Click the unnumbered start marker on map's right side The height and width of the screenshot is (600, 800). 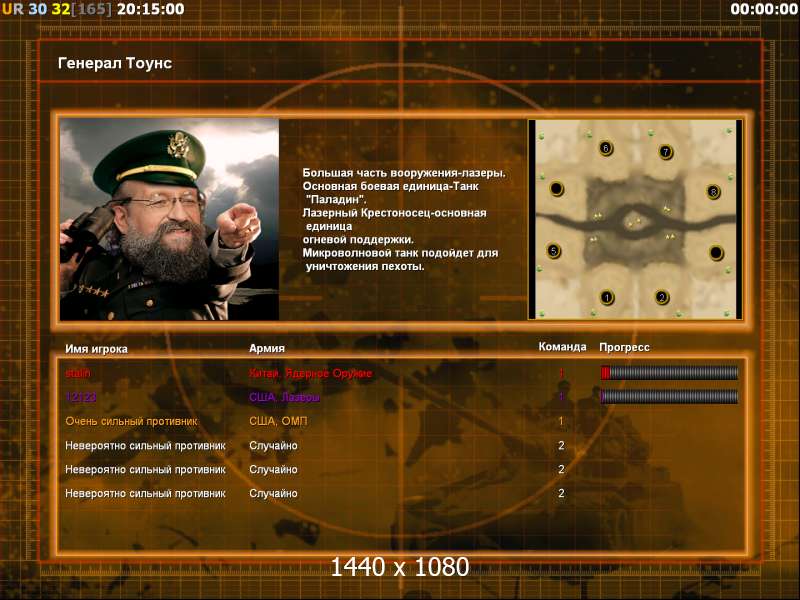[x=716, y=253]
